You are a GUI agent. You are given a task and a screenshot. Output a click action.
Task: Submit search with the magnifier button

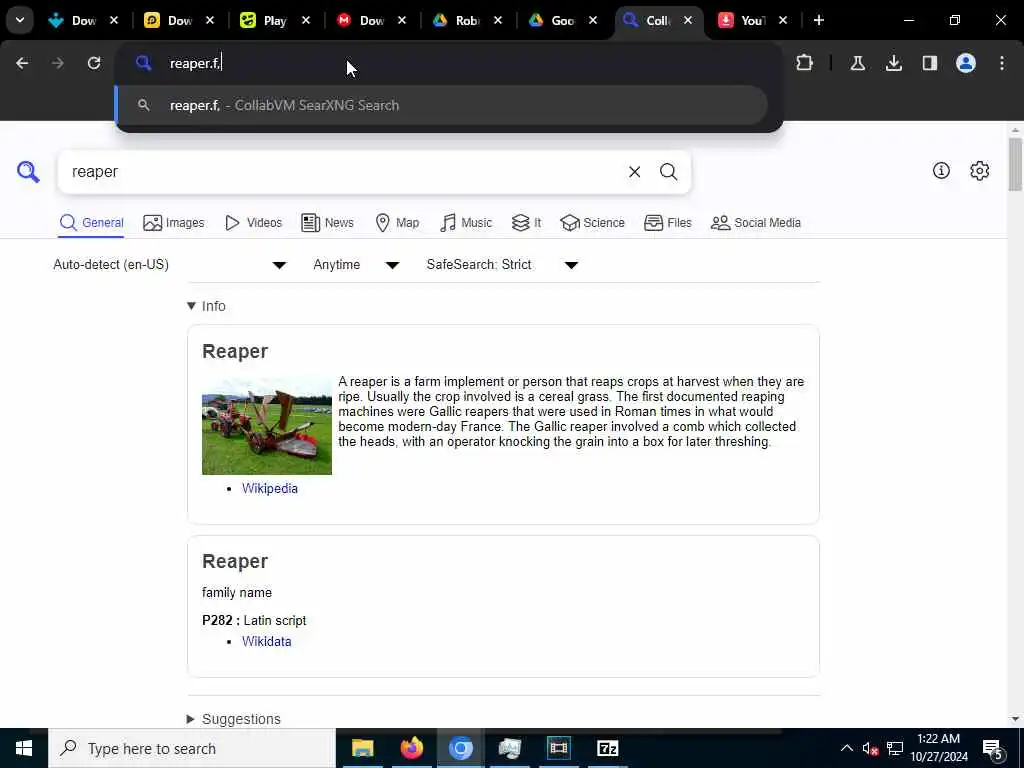point(668,172)
